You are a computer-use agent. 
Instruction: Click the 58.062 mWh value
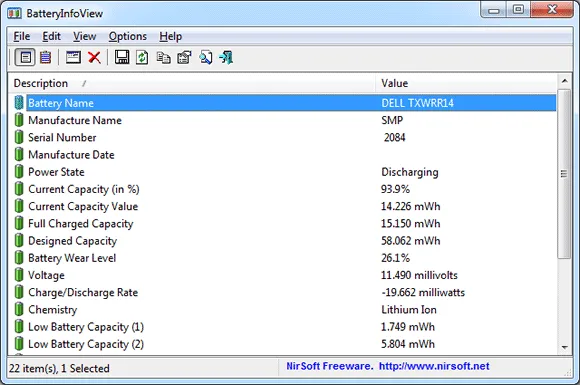411,241
